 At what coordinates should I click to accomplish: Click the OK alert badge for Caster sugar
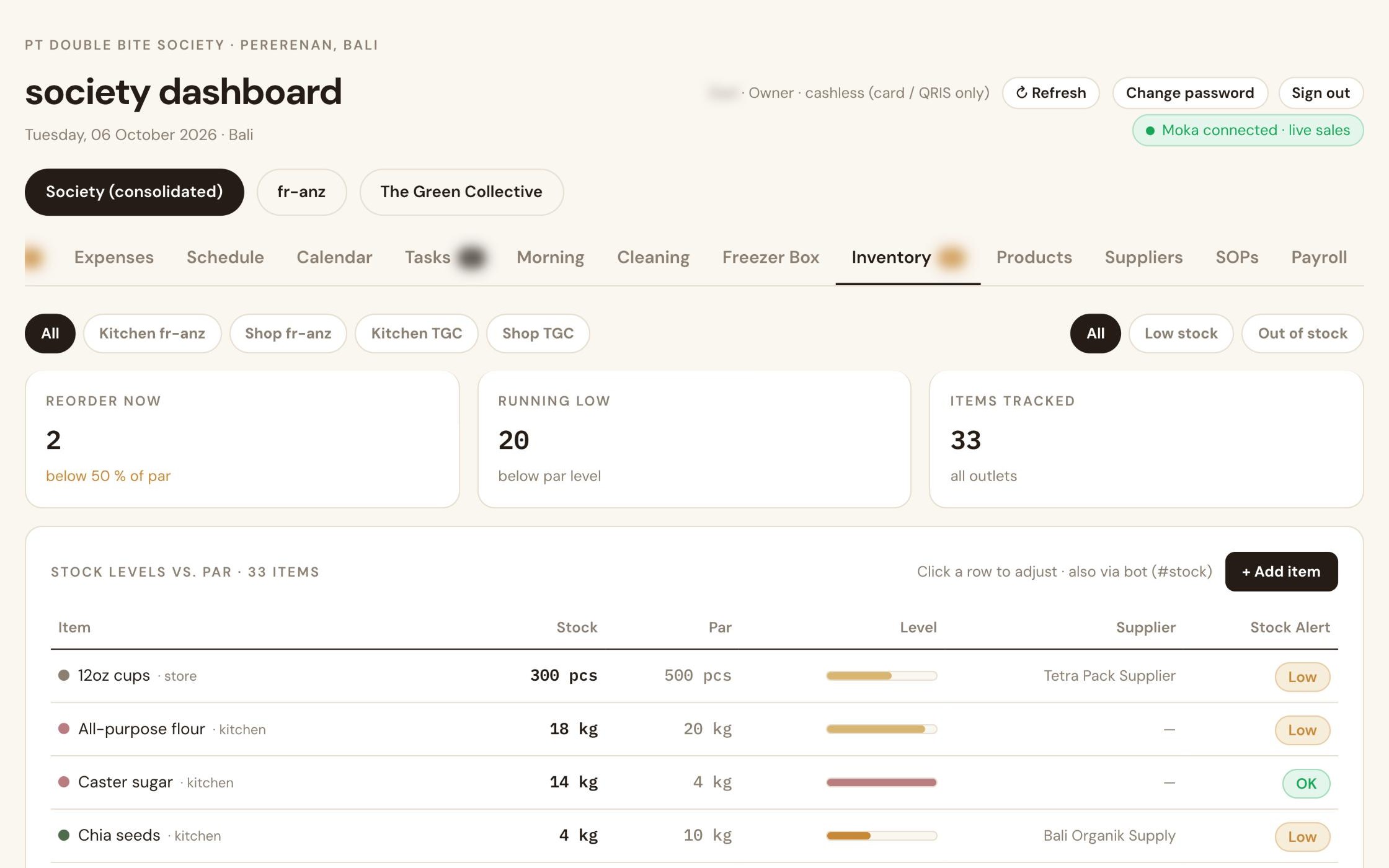coord(1306,784)
